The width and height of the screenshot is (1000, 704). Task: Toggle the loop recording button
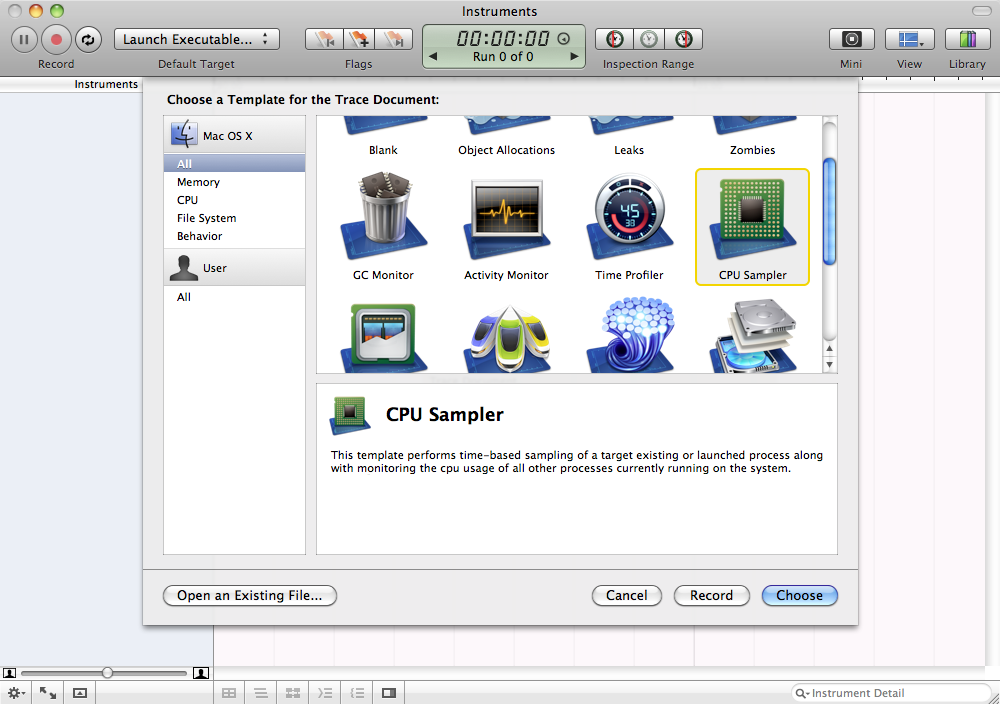pyautogui.click(x=87, y=40)
